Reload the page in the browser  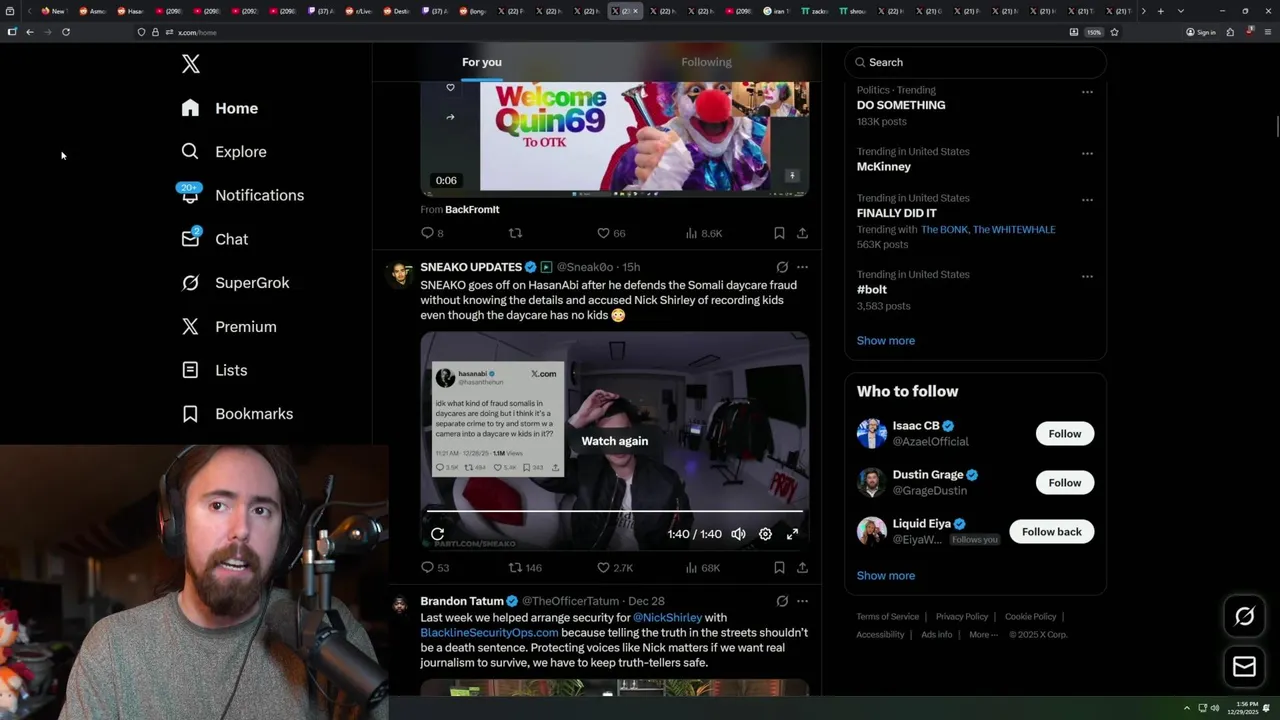(66, 32)
